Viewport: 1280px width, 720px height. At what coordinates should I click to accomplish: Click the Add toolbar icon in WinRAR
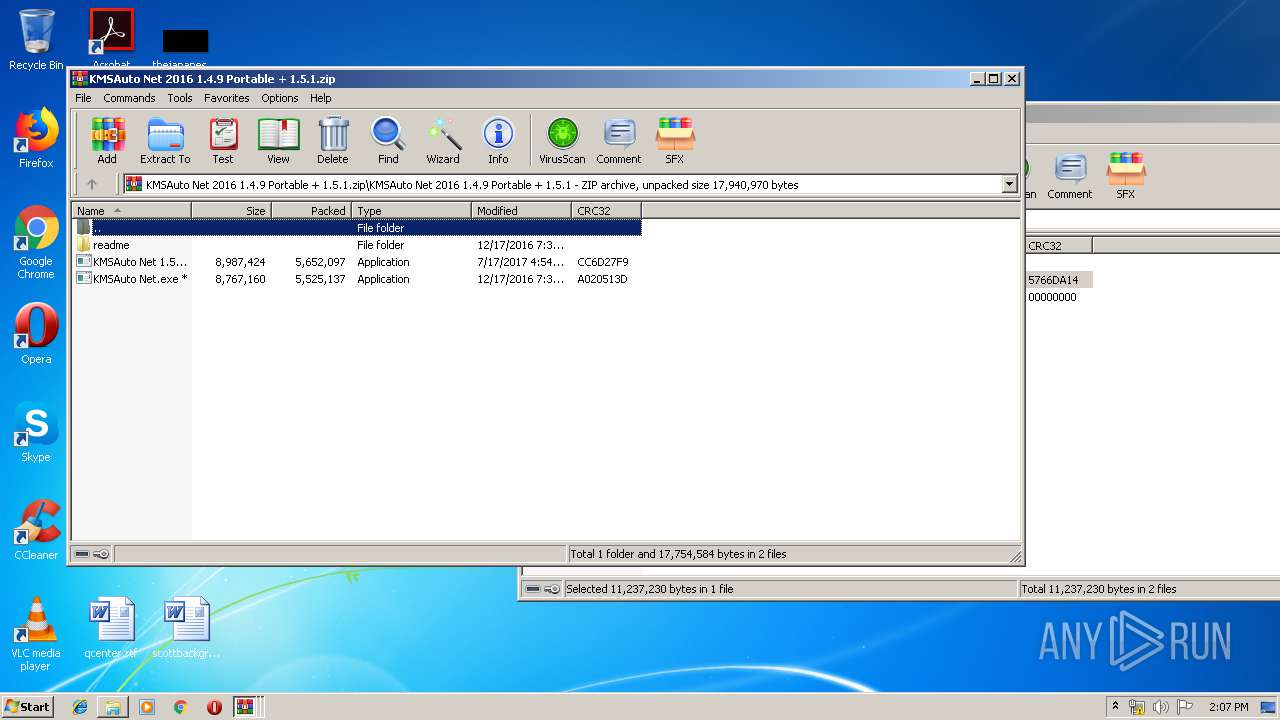coord(107,140)
